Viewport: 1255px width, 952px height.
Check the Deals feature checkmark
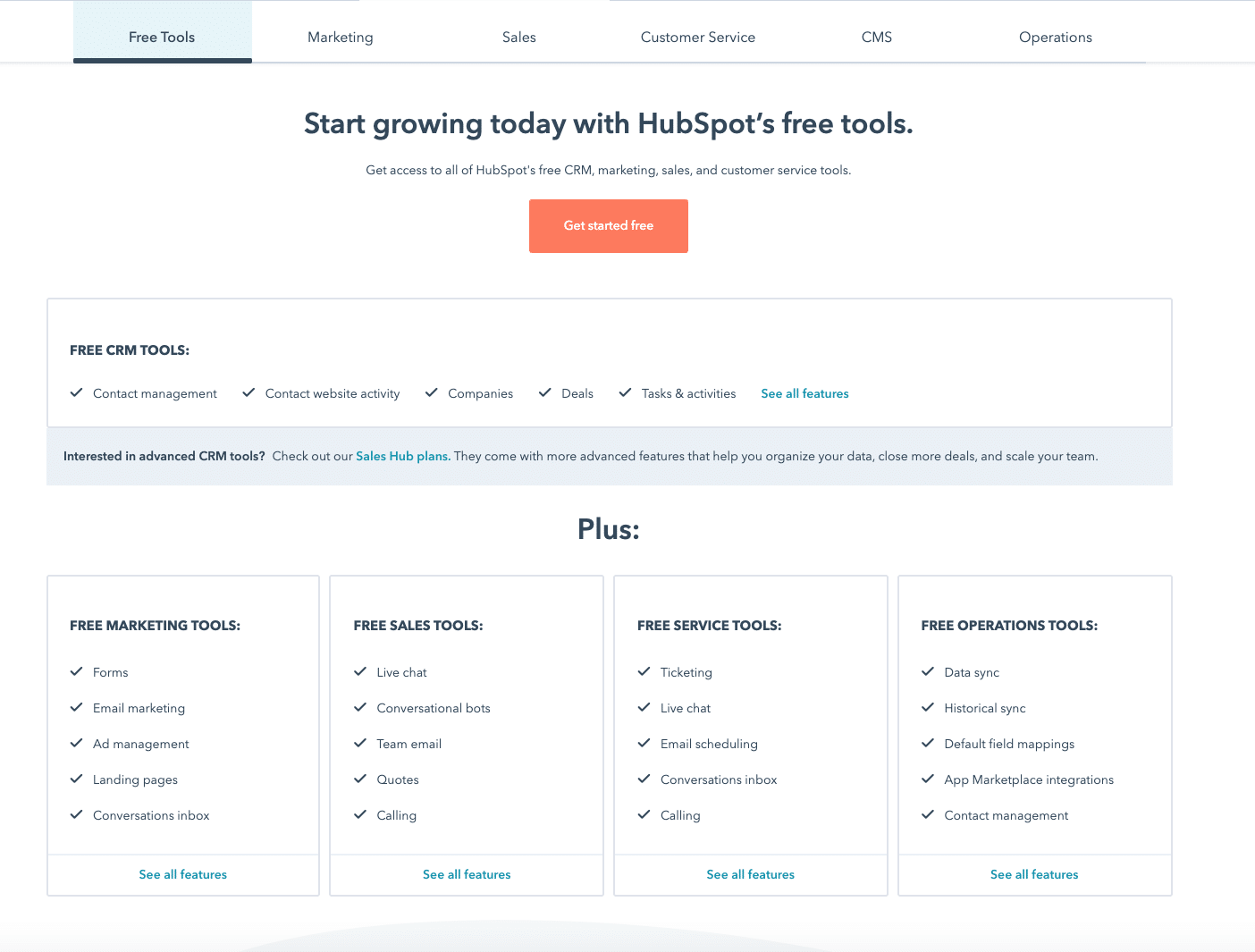pyautogui.click(x=545, y=393)
